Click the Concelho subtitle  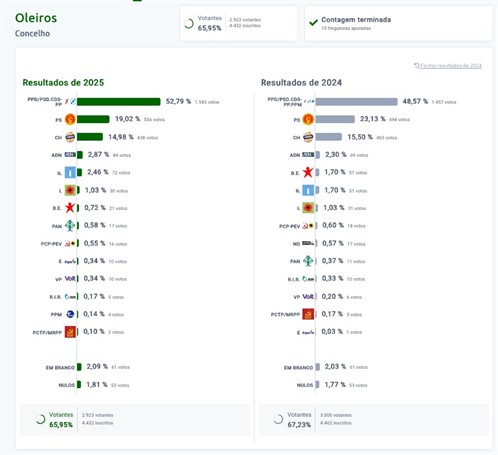(32, 33)
